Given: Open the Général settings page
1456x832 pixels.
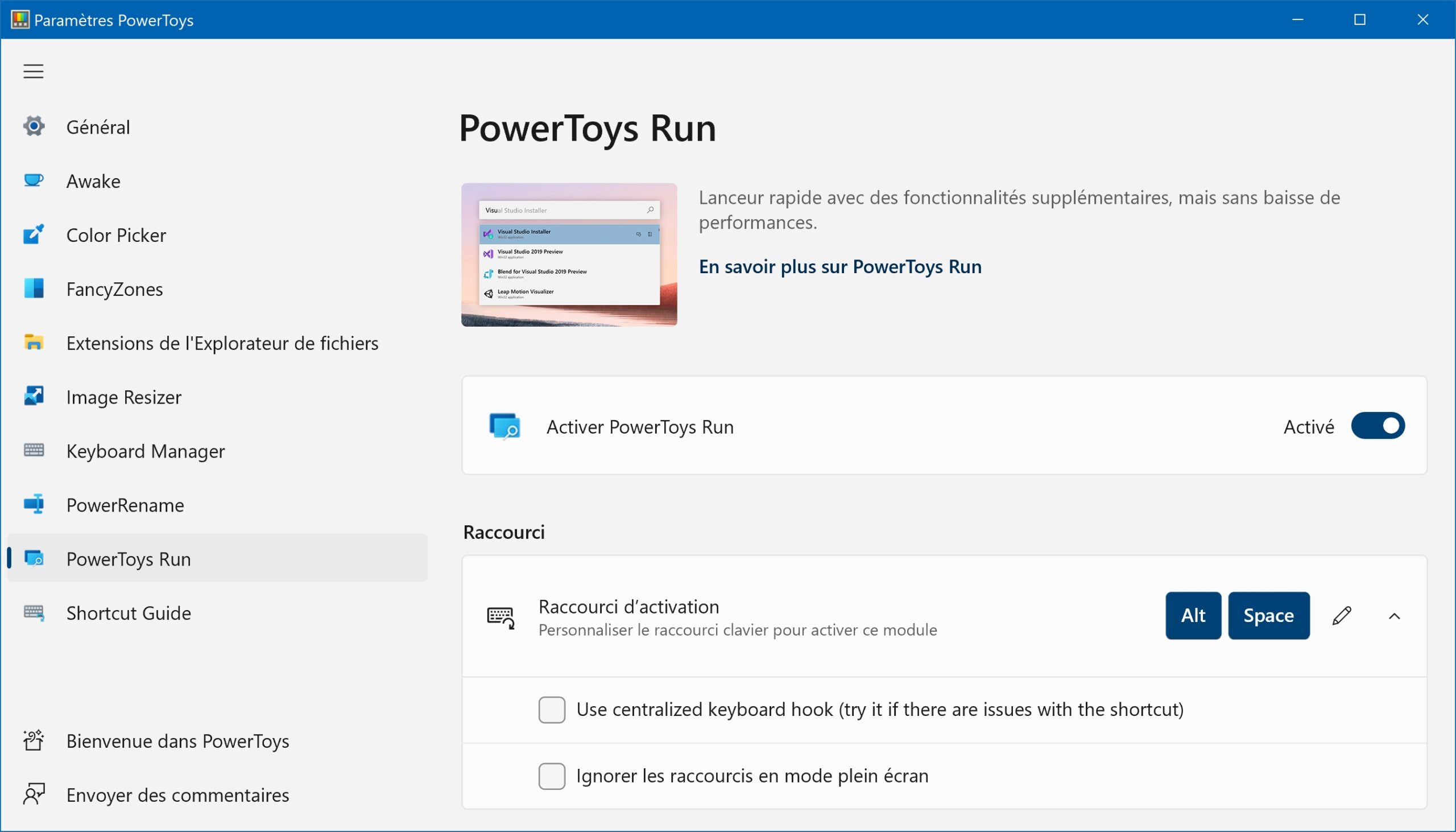Looking at the screenshot, I should pyautogui.click(x=217, y=126).
